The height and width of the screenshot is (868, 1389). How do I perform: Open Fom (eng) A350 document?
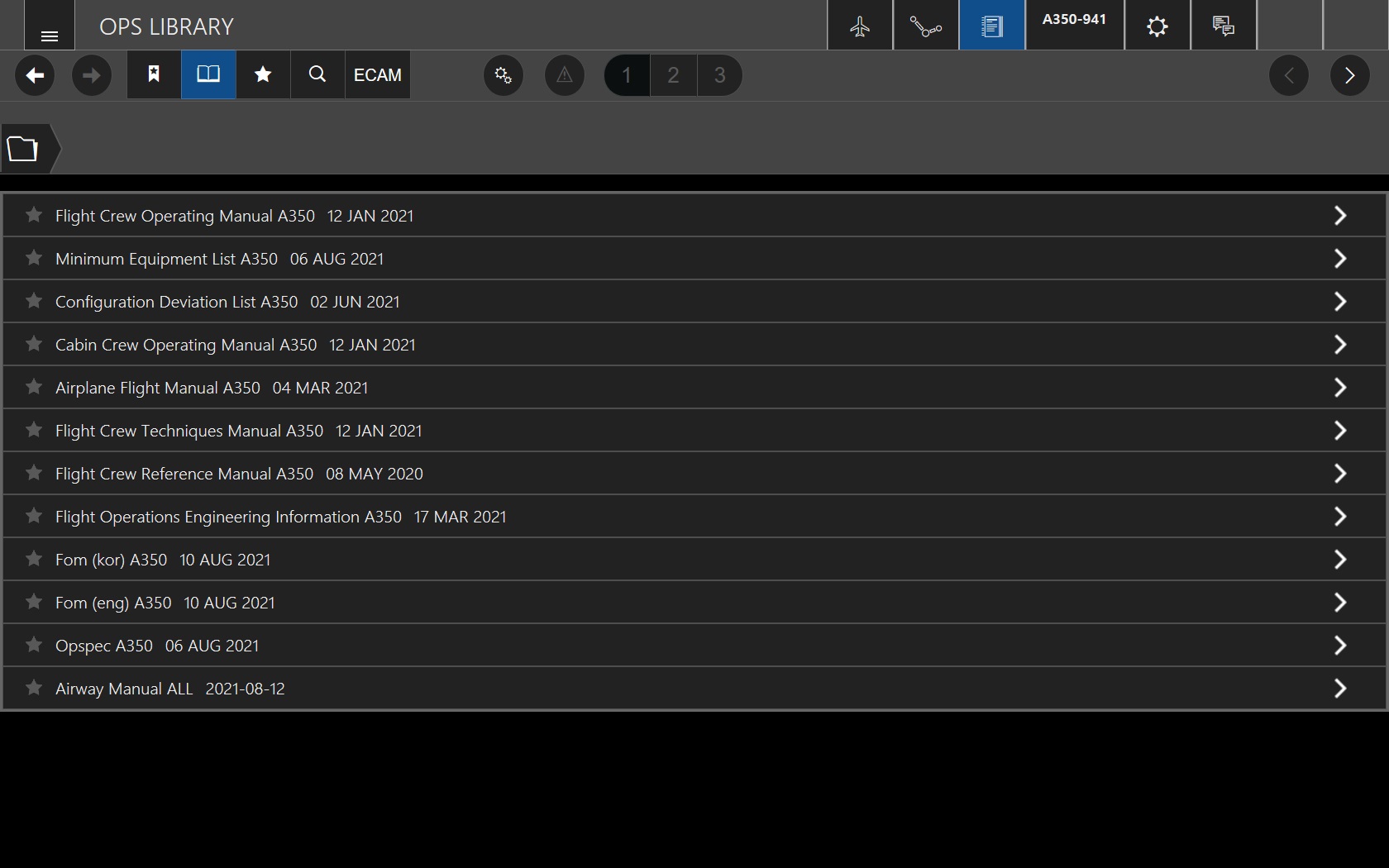694,603
